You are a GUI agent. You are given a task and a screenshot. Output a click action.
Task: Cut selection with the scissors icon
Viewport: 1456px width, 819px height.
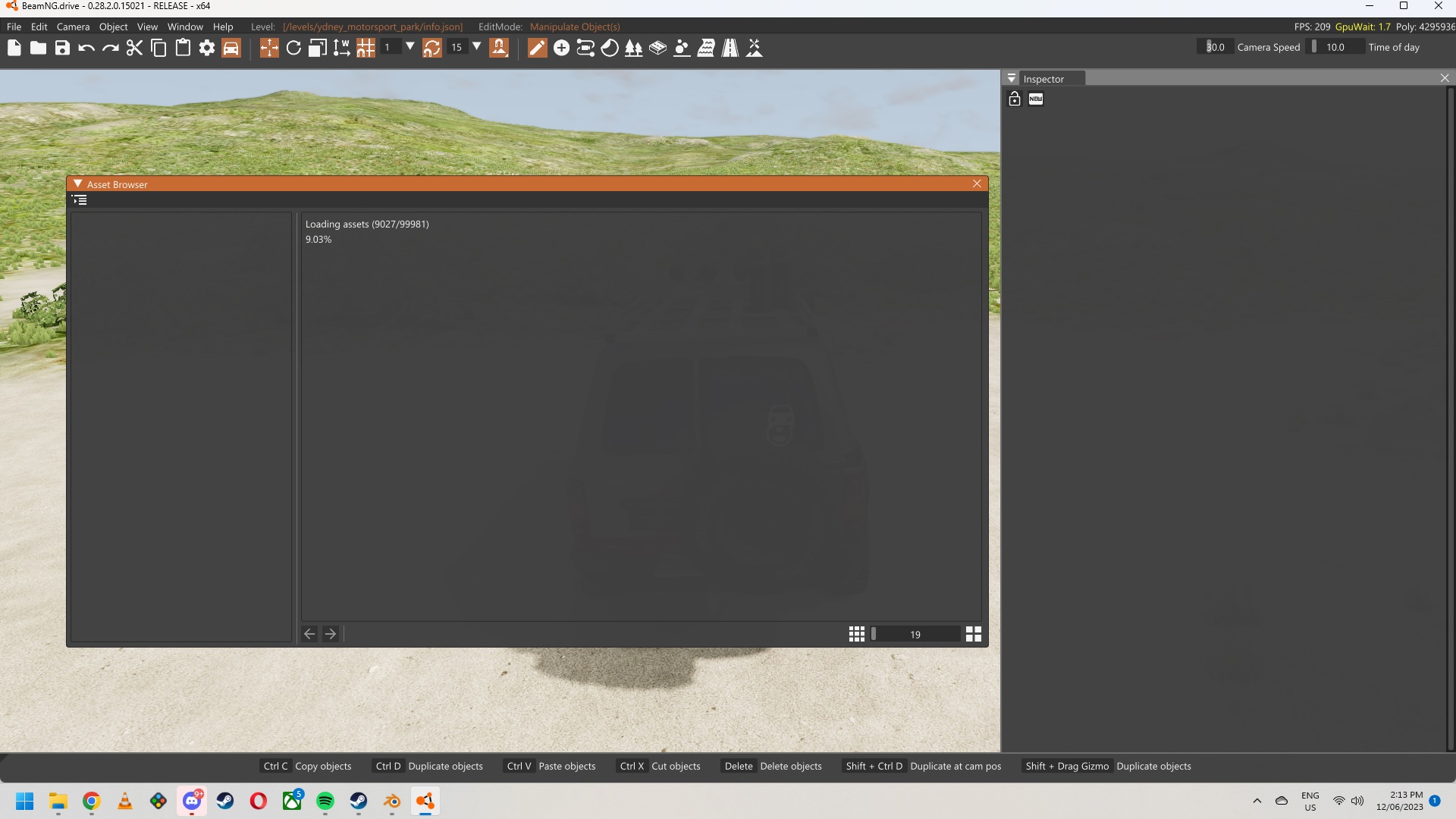point(134,48)
